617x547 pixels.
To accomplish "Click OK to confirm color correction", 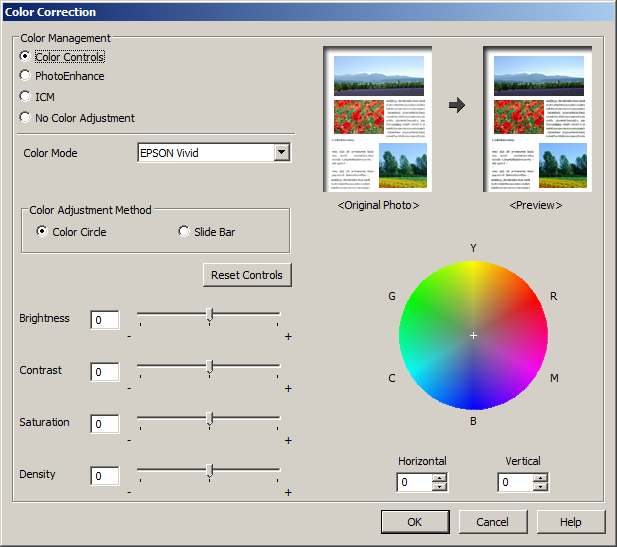I will tap(415, 522).
